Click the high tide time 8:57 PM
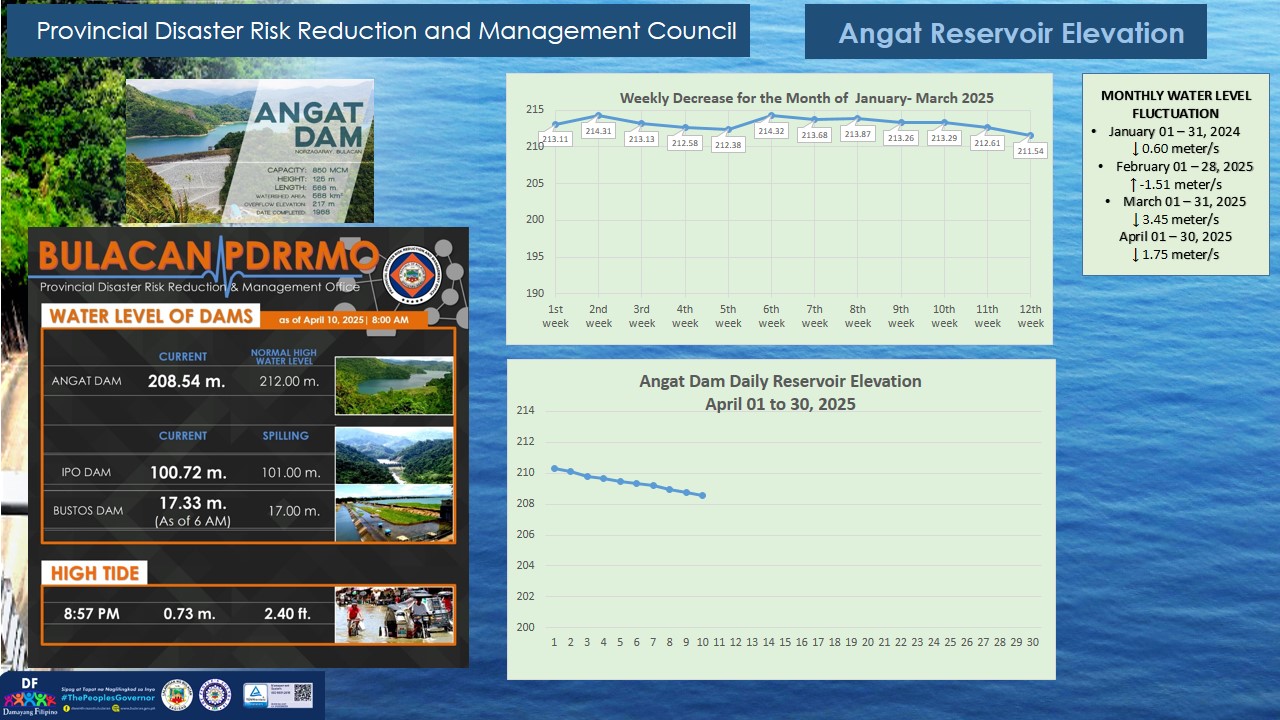The width and height of the screenshot is (1280, 720). (x=91, y=613)
